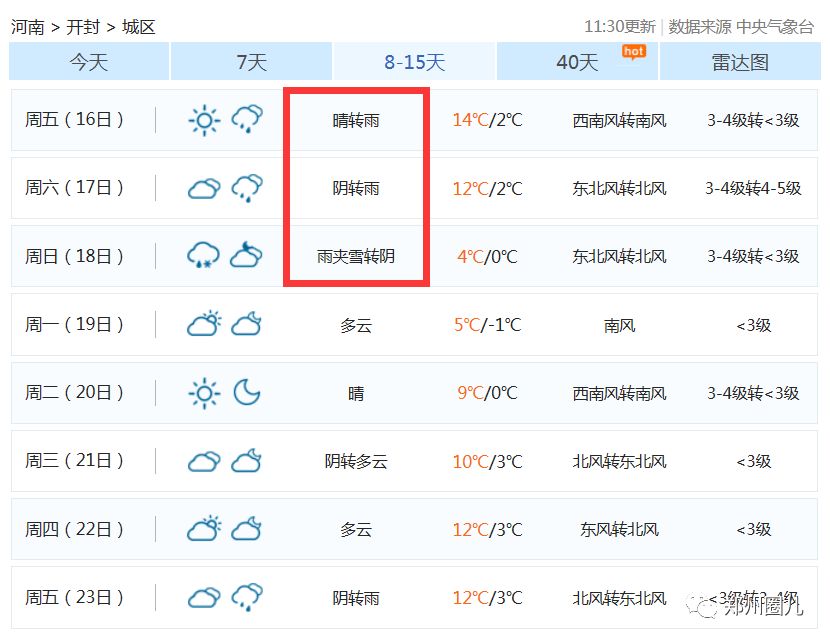Click the partly cloudy sun icon for Monday 19日

pyautogui.click(x=204, y=324)
